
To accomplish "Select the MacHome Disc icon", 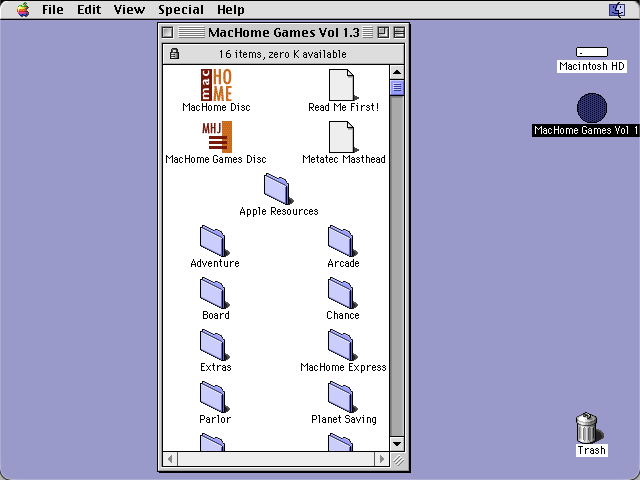I will (216, 85).
